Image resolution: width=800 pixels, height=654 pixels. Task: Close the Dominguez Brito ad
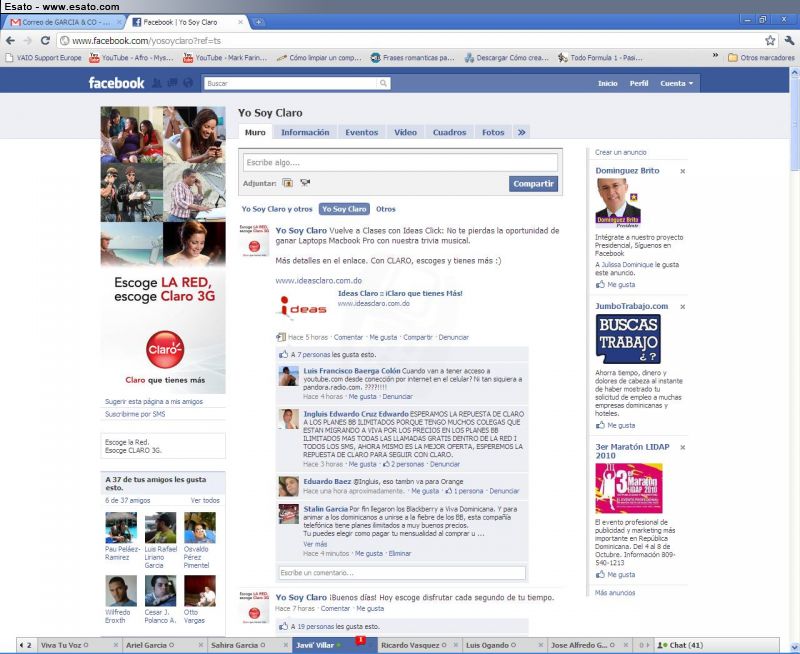(x=683, y=171)
